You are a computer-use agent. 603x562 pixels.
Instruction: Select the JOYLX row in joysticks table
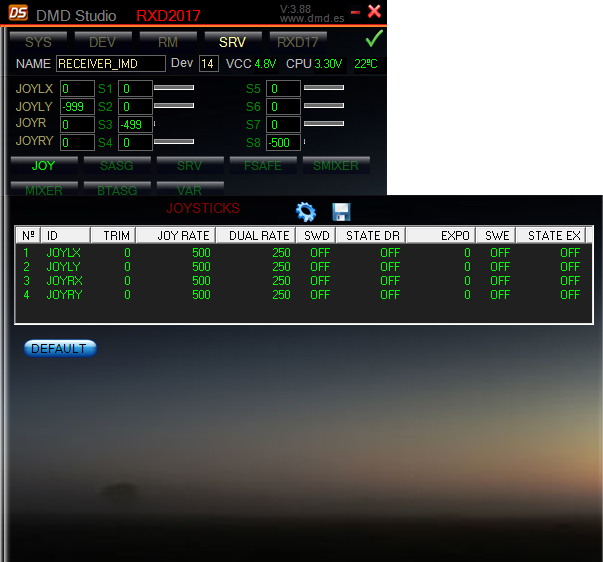point(303,253)
